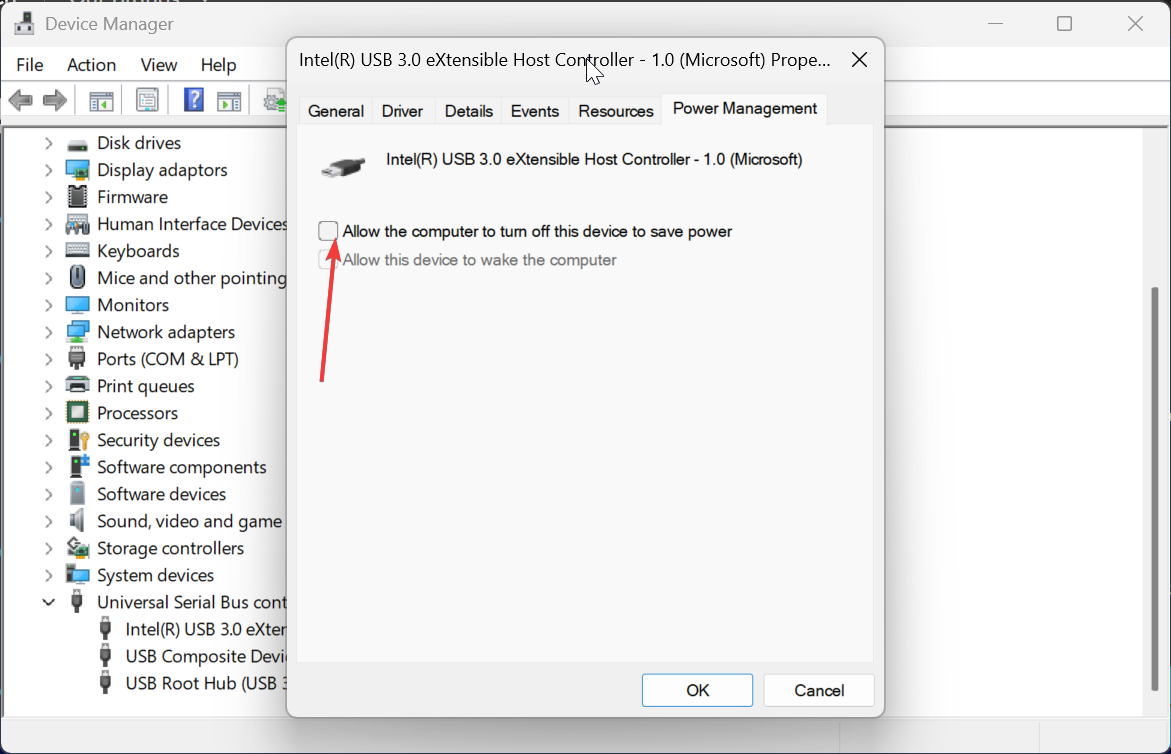Screen dimensions: 1171x754
Task: Switch to the General tab
Action: point(335,111)
